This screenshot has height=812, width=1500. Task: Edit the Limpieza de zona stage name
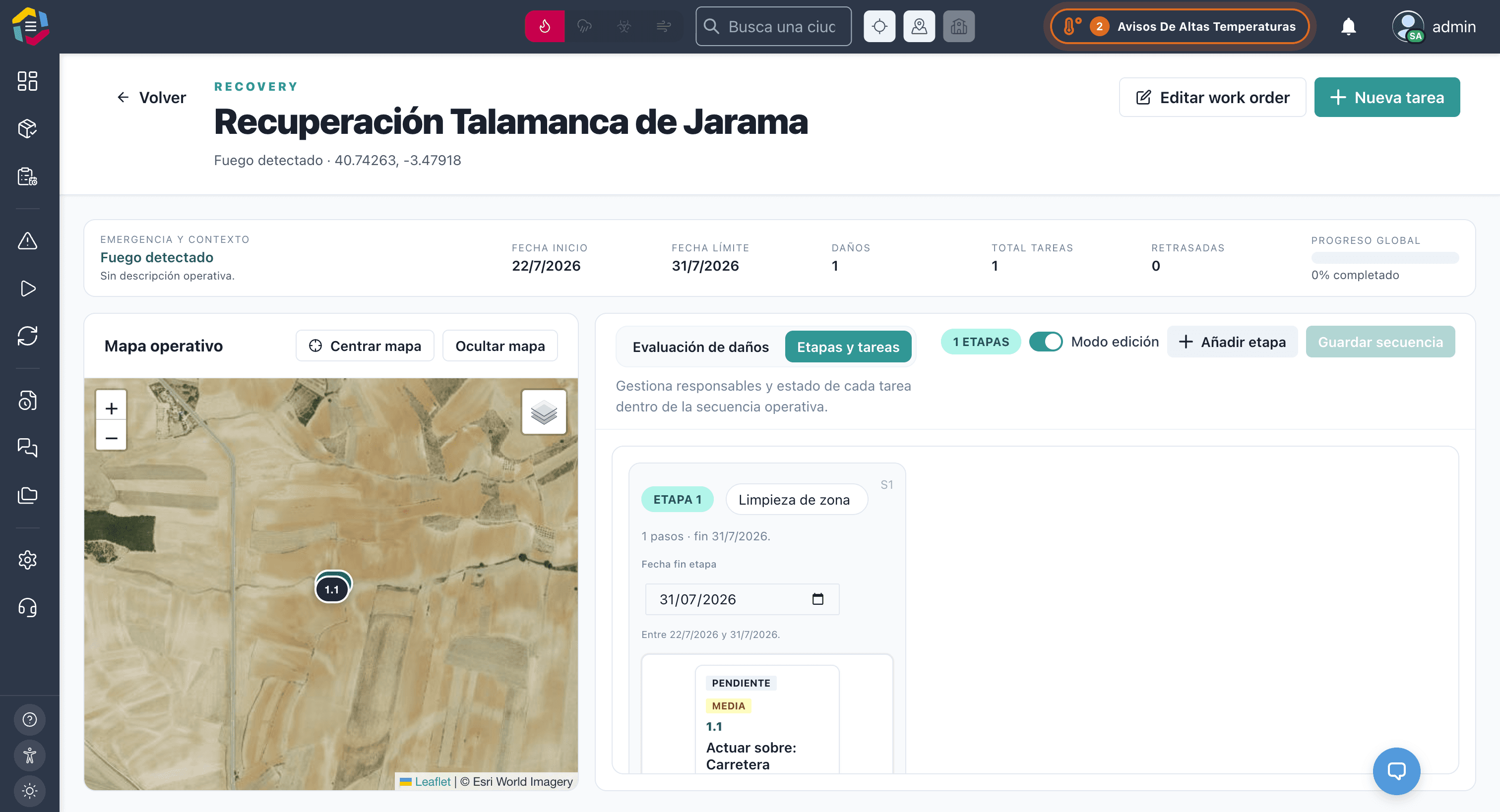click(796, 499)
